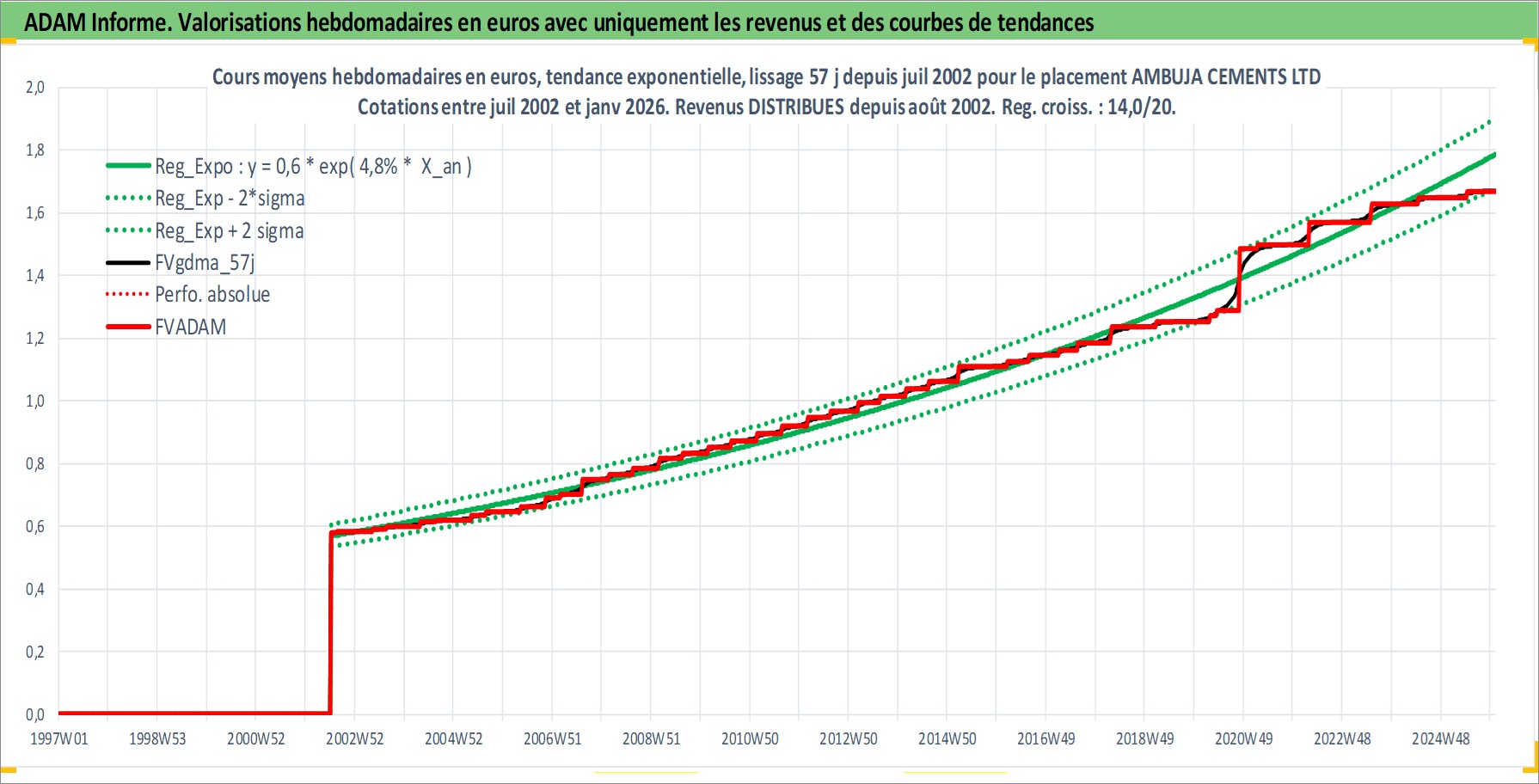Click the green line swatch beside Reg_Expo
This screenshot has width=1539, height=784.
(x=128, y=166)
